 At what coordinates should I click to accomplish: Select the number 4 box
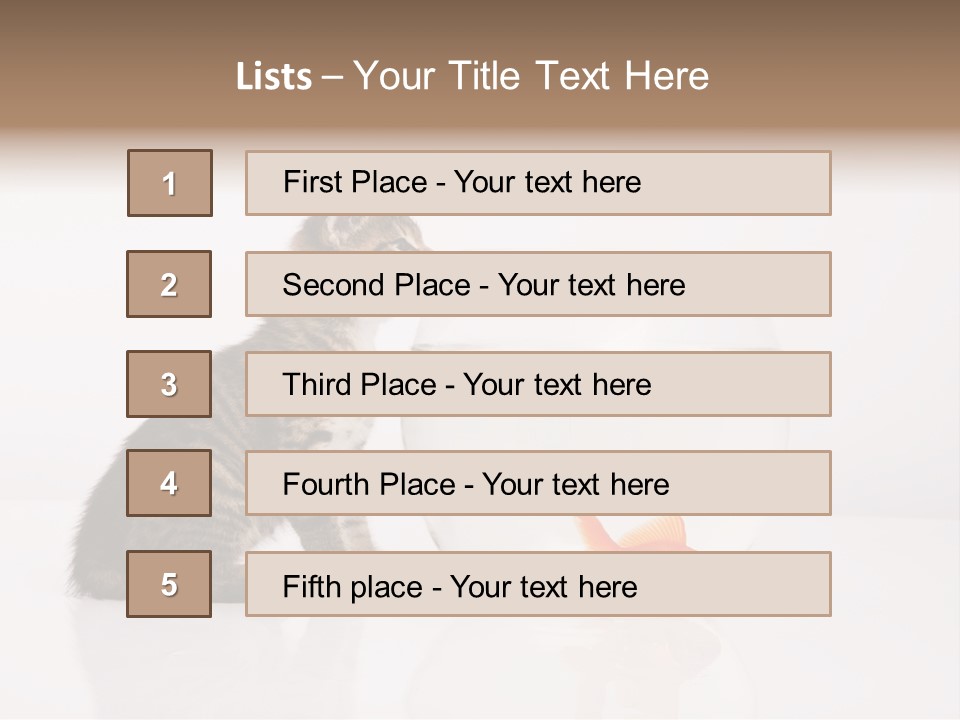(x=169, y=483)
